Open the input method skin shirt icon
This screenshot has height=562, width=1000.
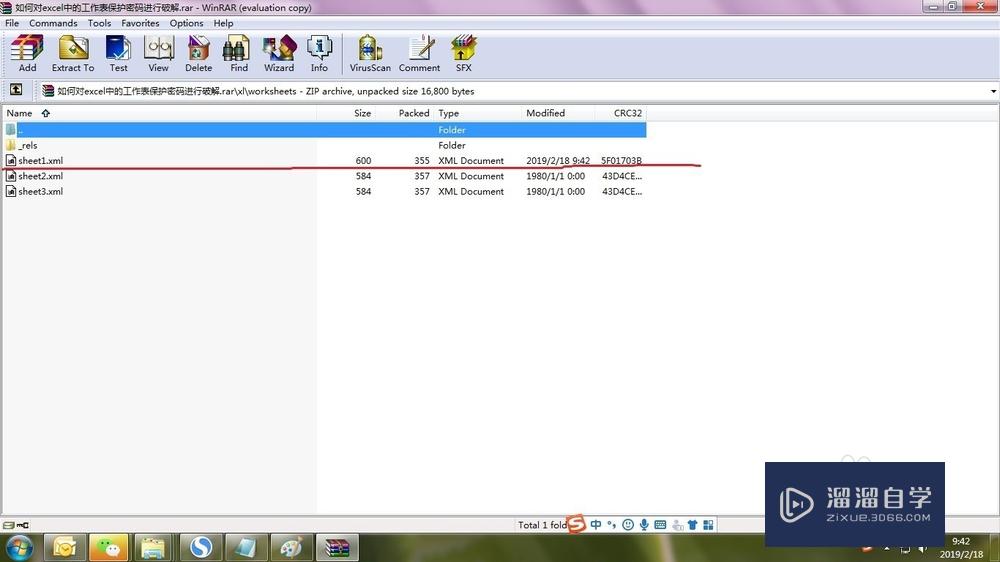click(692, 524)
